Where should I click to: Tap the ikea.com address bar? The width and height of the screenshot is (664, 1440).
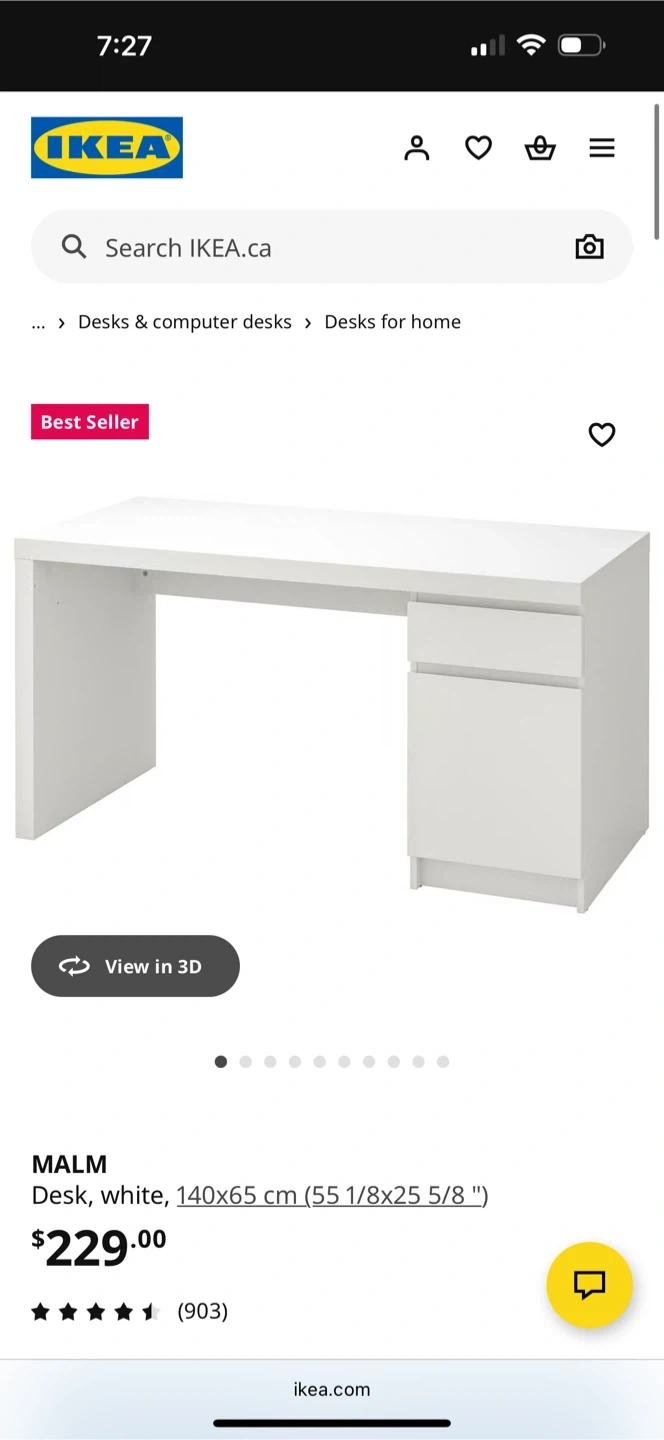click(332, 1389)
